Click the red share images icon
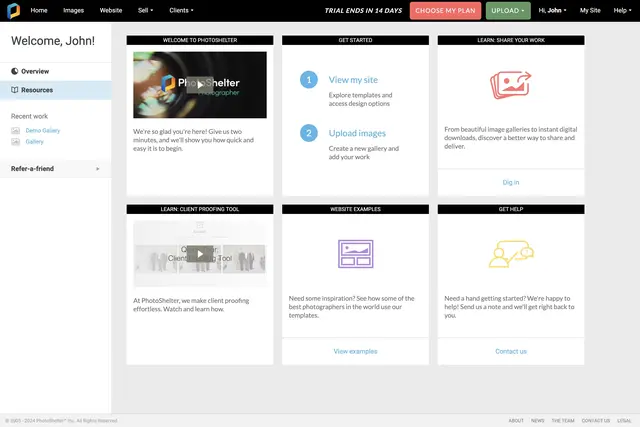This screenshot has width=640, height=427. (x=511, y=85)
